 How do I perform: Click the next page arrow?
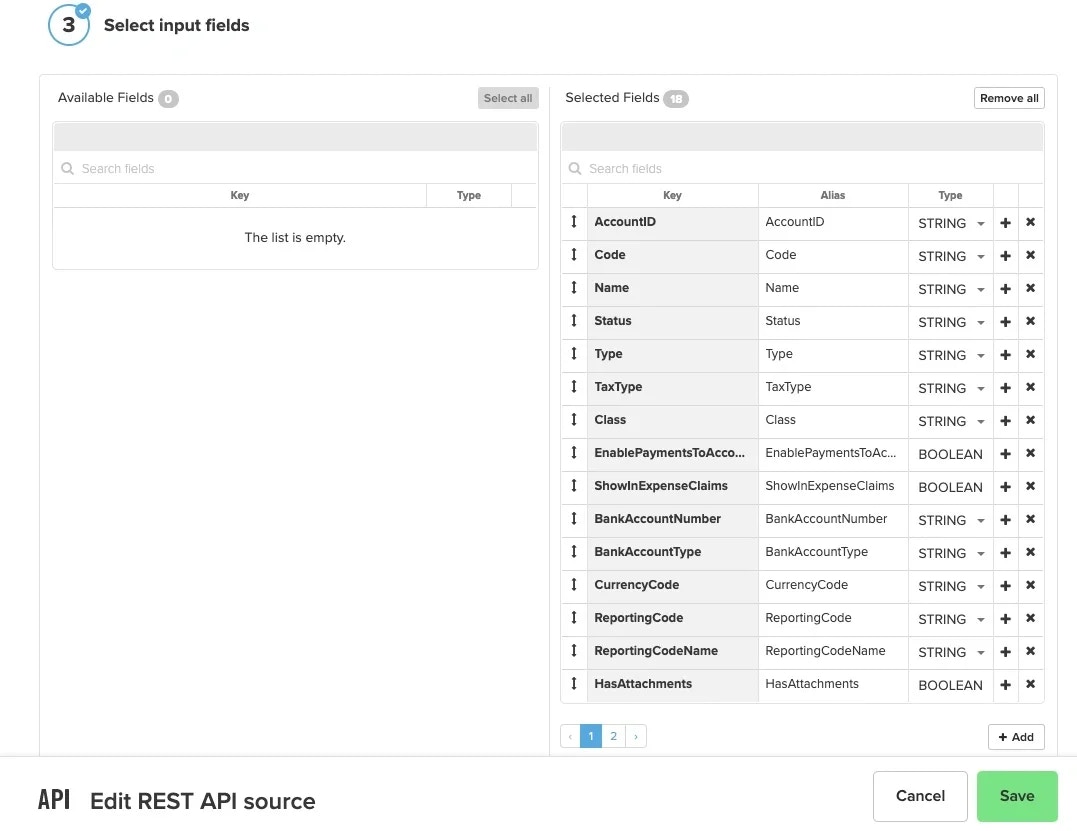coord(636,736)
